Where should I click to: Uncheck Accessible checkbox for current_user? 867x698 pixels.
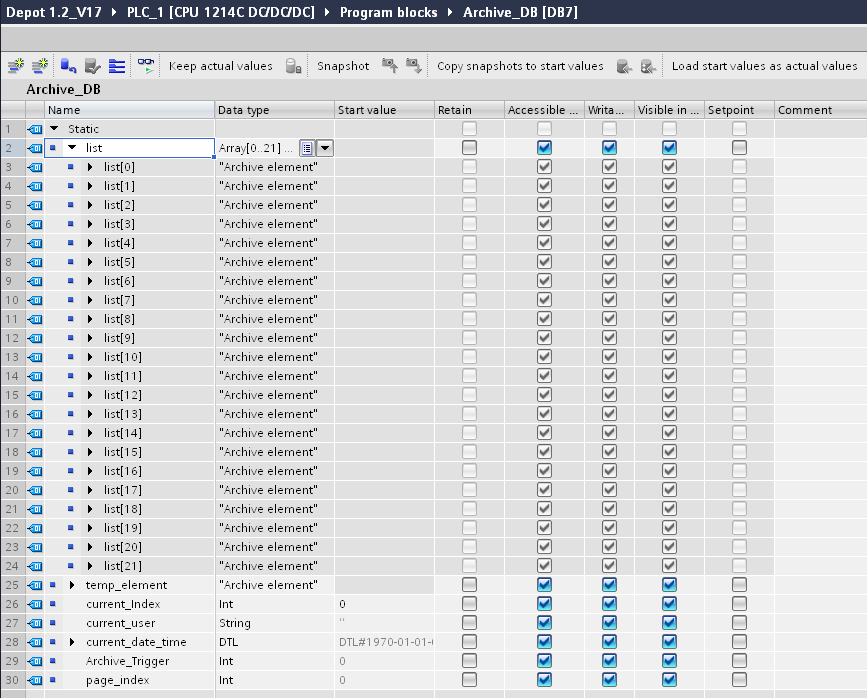click(x=544, y=623)
